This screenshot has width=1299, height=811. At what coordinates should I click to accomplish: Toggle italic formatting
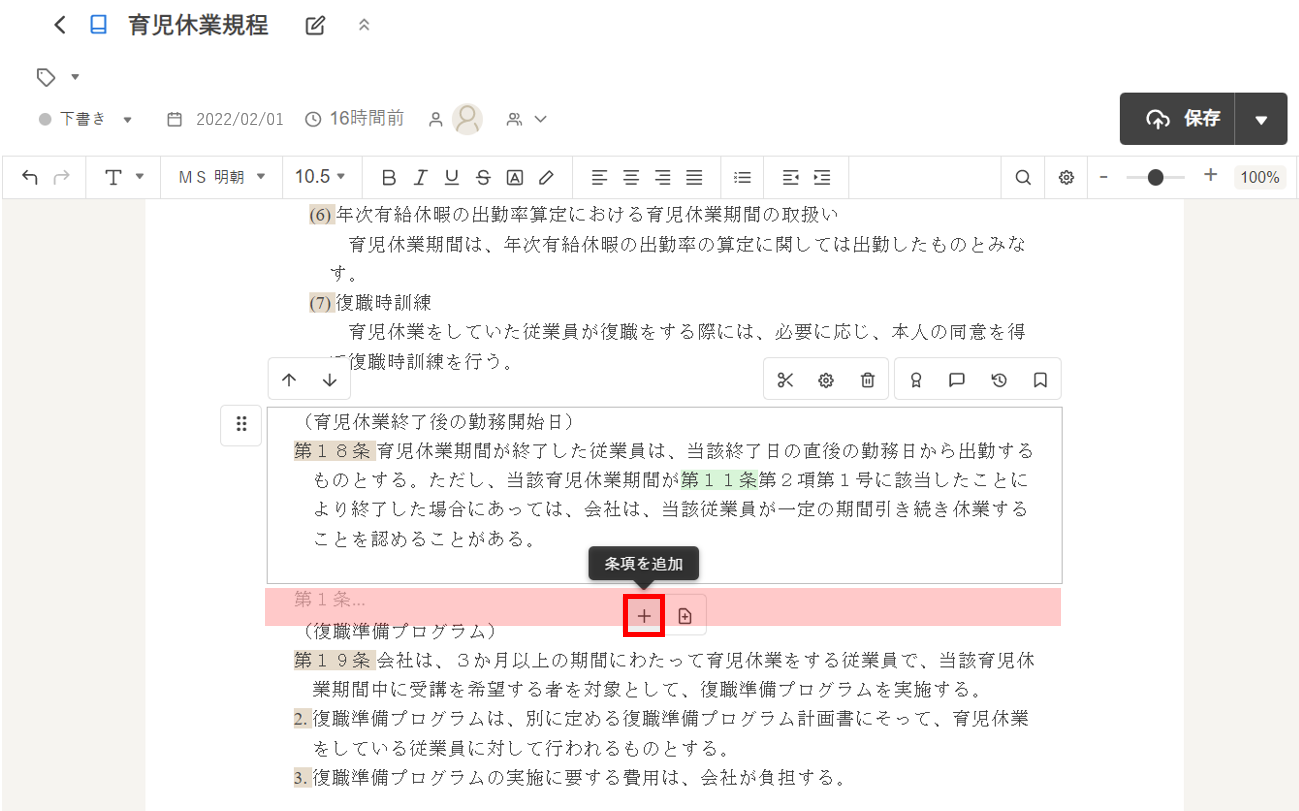[x=420, y=177]
